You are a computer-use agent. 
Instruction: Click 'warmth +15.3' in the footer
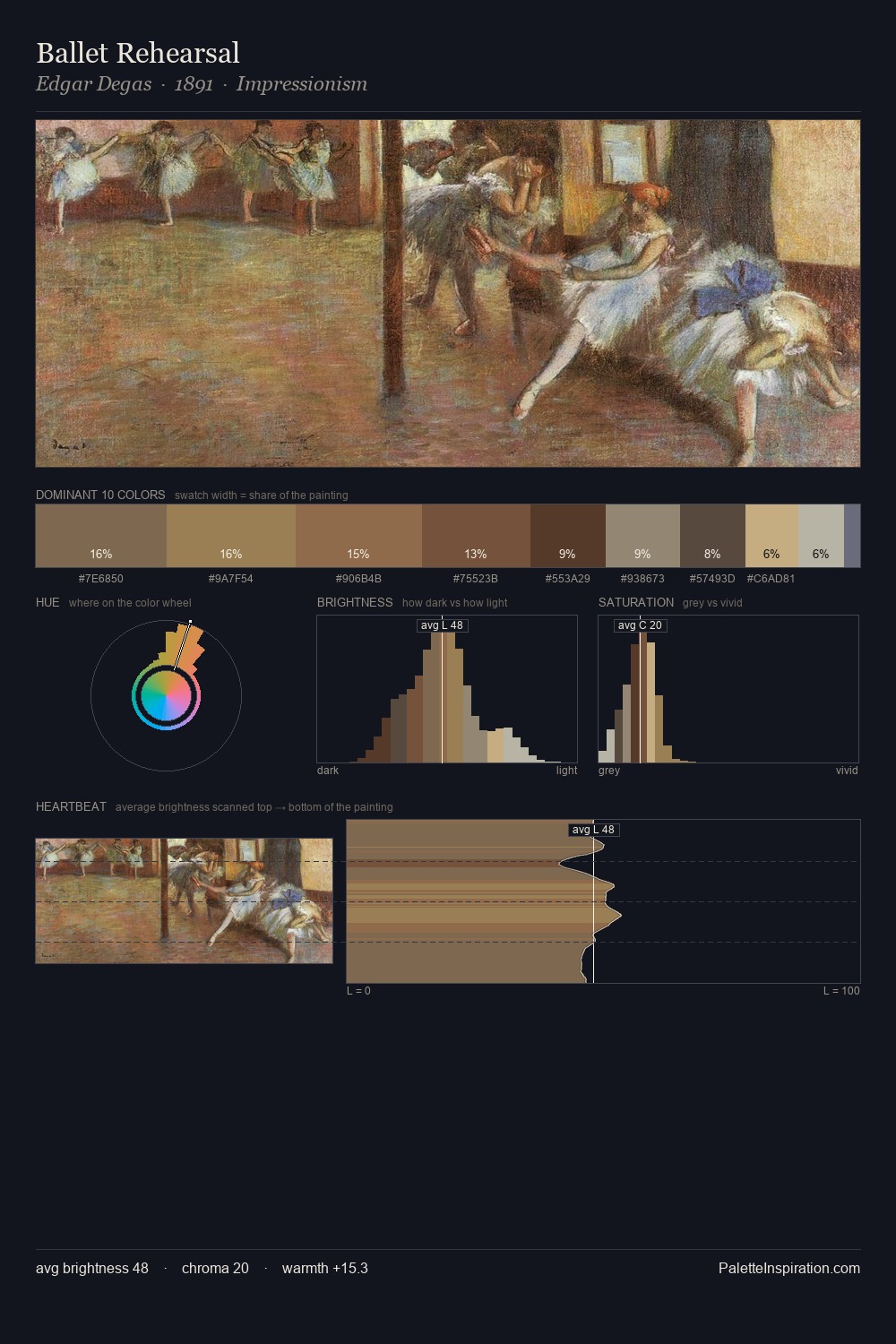325,1268
